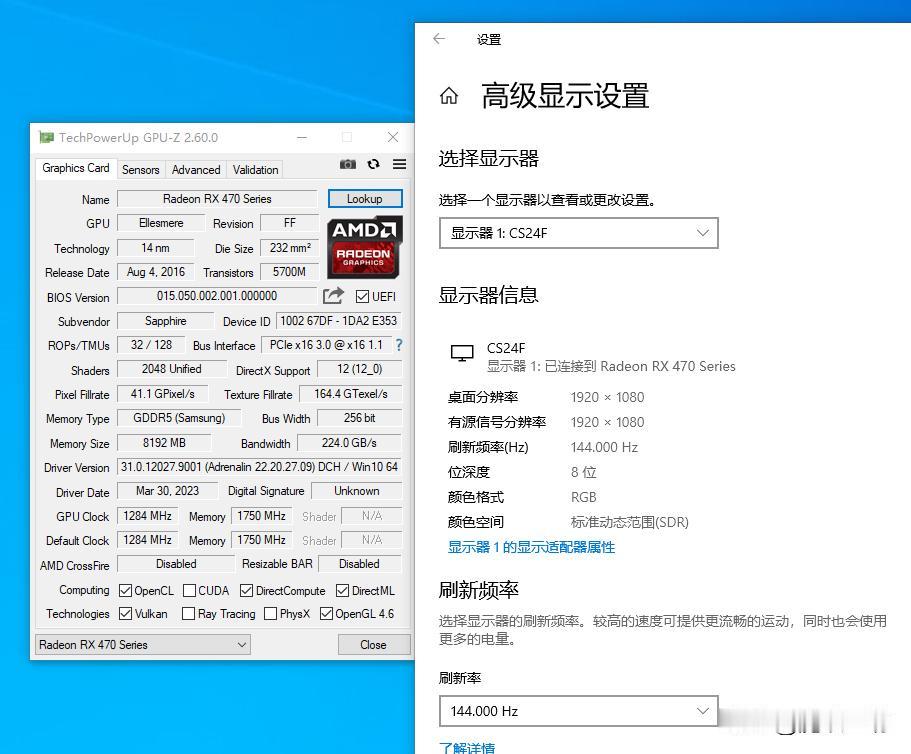
Task: Click the Shaders value 2048 Unified
Action: pos(172,369)
